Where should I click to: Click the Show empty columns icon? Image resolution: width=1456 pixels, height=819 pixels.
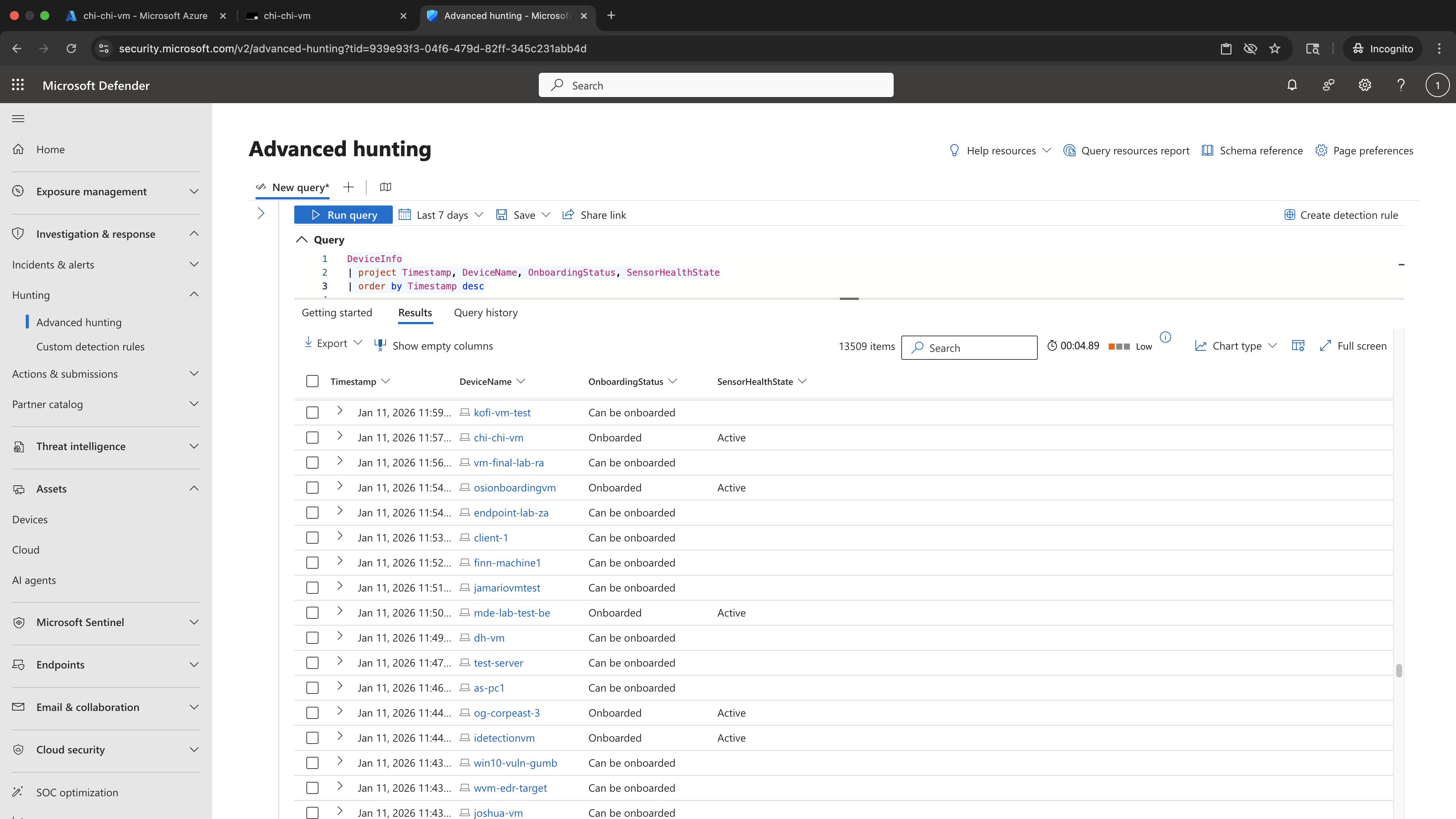pyautogui.click(x=380, y=345)
